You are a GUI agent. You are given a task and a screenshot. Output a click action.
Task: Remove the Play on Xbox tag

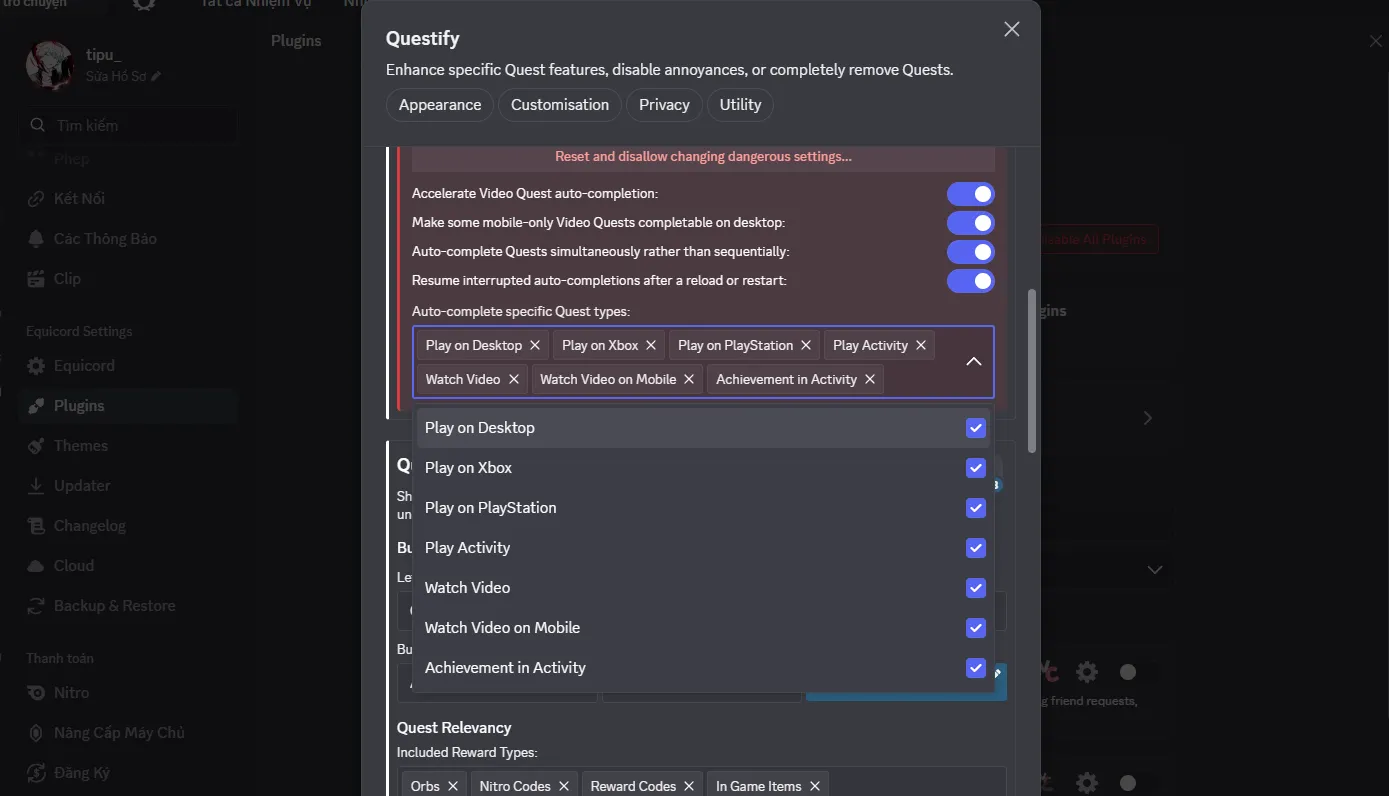(x=651, y=345)
